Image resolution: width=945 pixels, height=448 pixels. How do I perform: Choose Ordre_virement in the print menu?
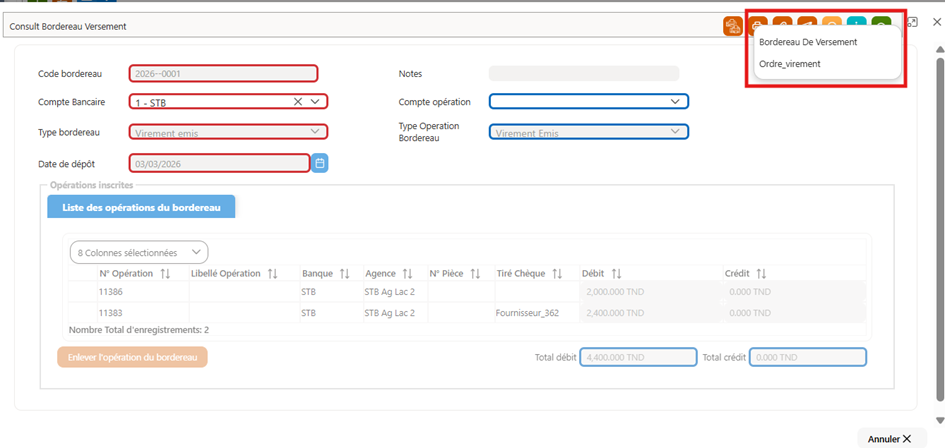(x=790, y=63)
